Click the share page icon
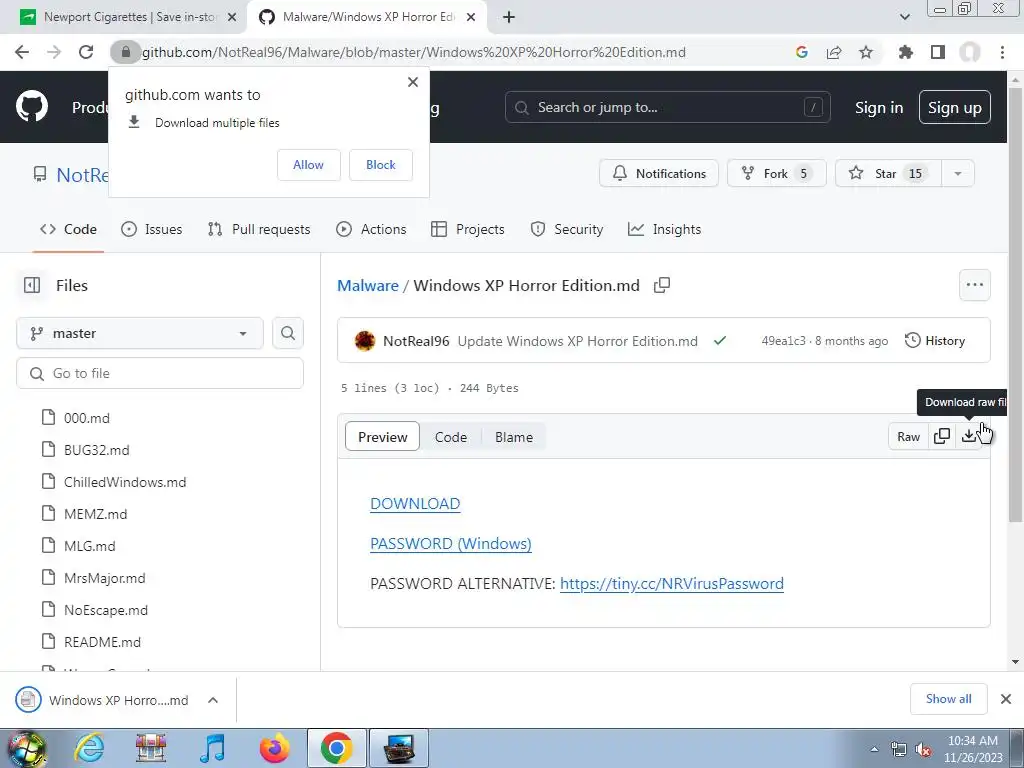 click(x=834, y=52)
